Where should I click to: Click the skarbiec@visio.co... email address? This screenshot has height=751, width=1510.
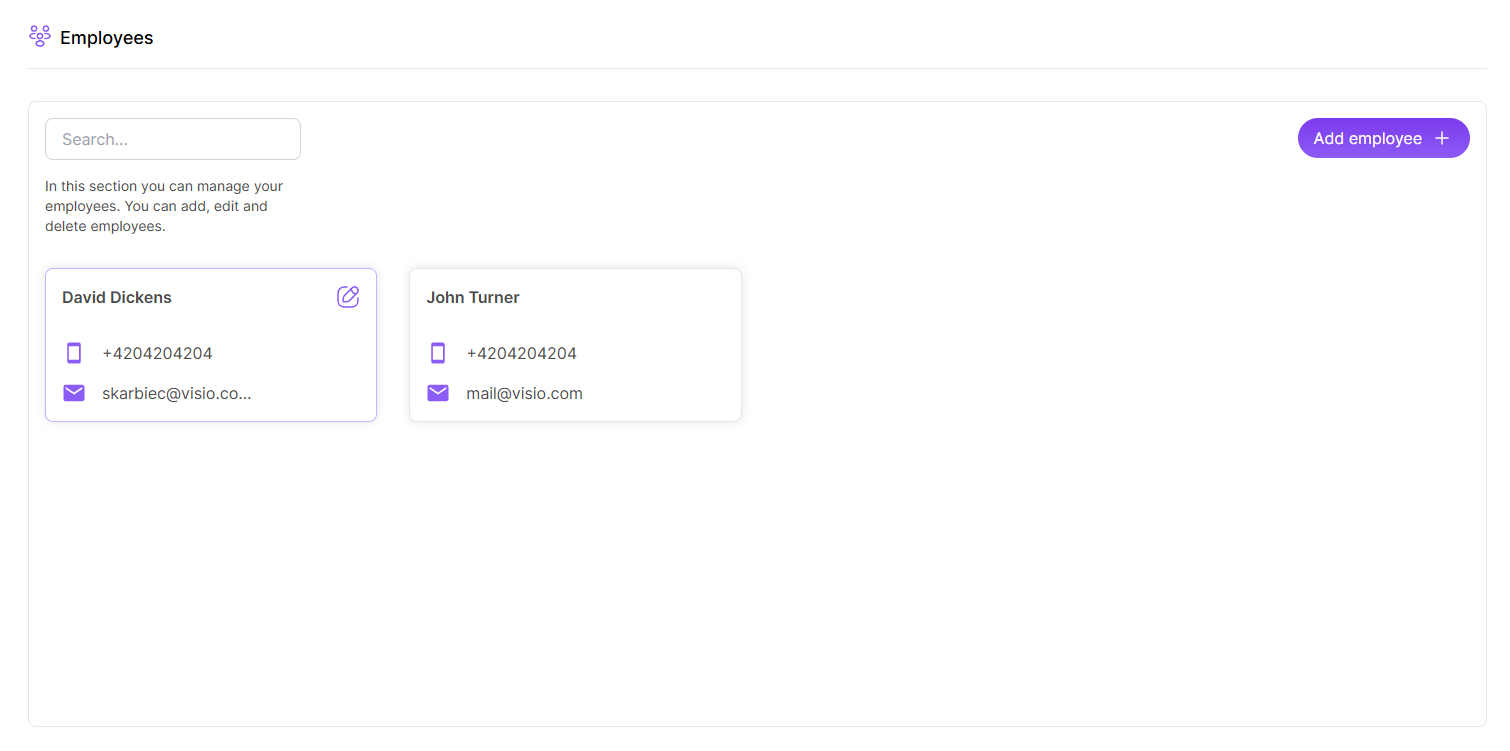point(176,393)
